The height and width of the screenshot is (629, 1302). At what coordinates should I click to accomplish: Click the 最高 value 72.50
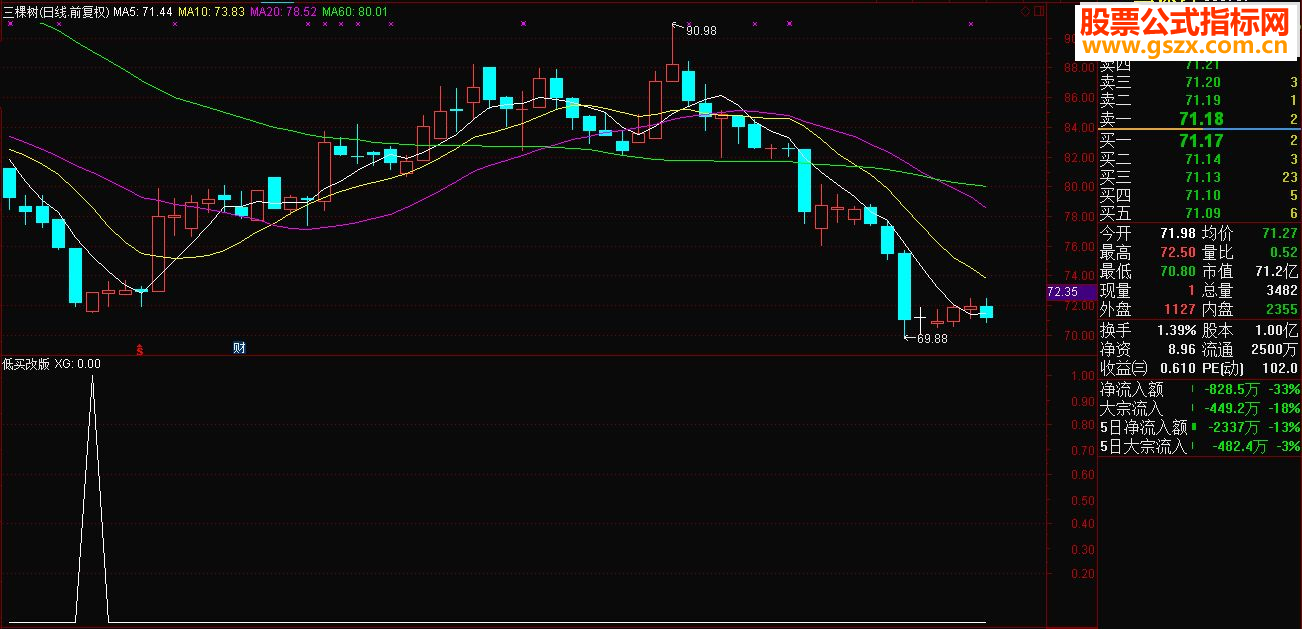pos(1177,253)
